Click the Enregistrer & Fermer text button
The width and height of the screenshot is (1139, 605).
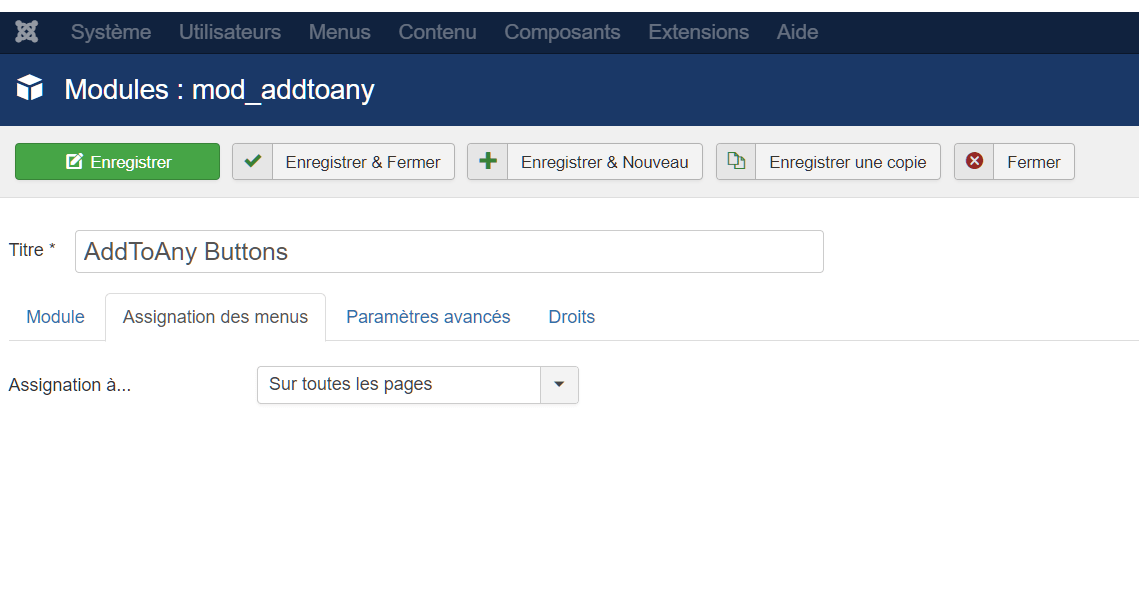363,161
